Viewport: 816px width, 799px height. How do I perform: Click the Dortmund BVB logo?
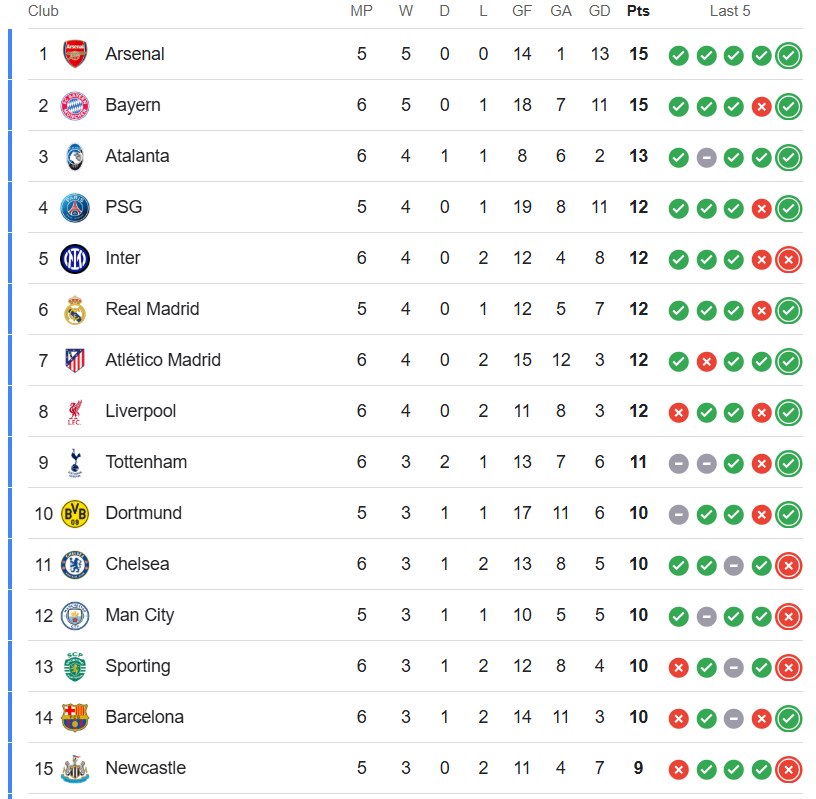[x=75, y=513]
